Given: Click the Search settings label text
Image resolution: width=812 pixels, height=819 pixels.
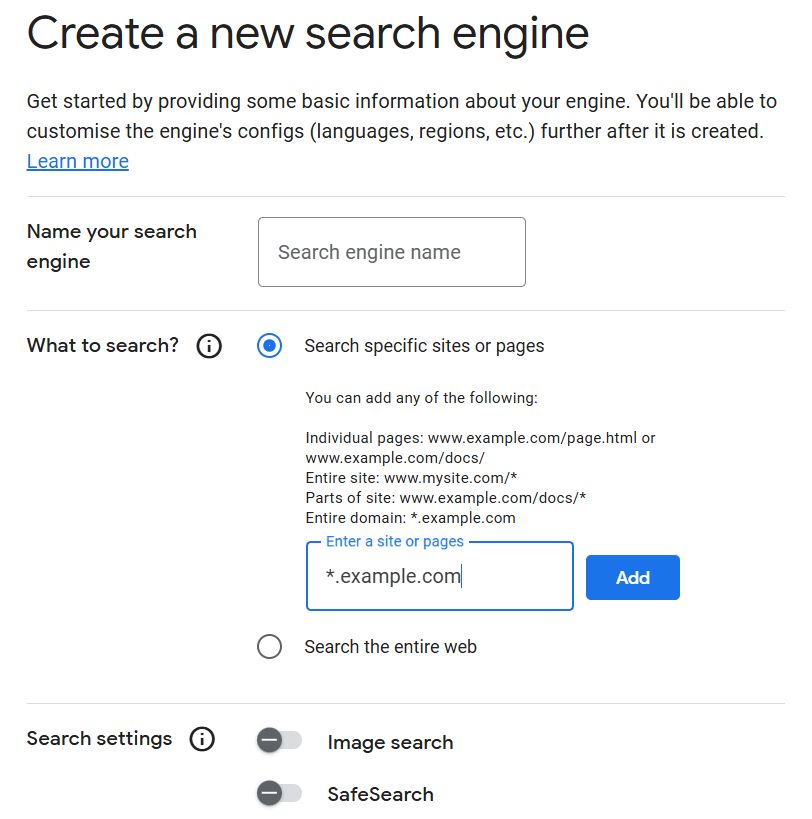Looking at the screenshot, I should 99,739.
